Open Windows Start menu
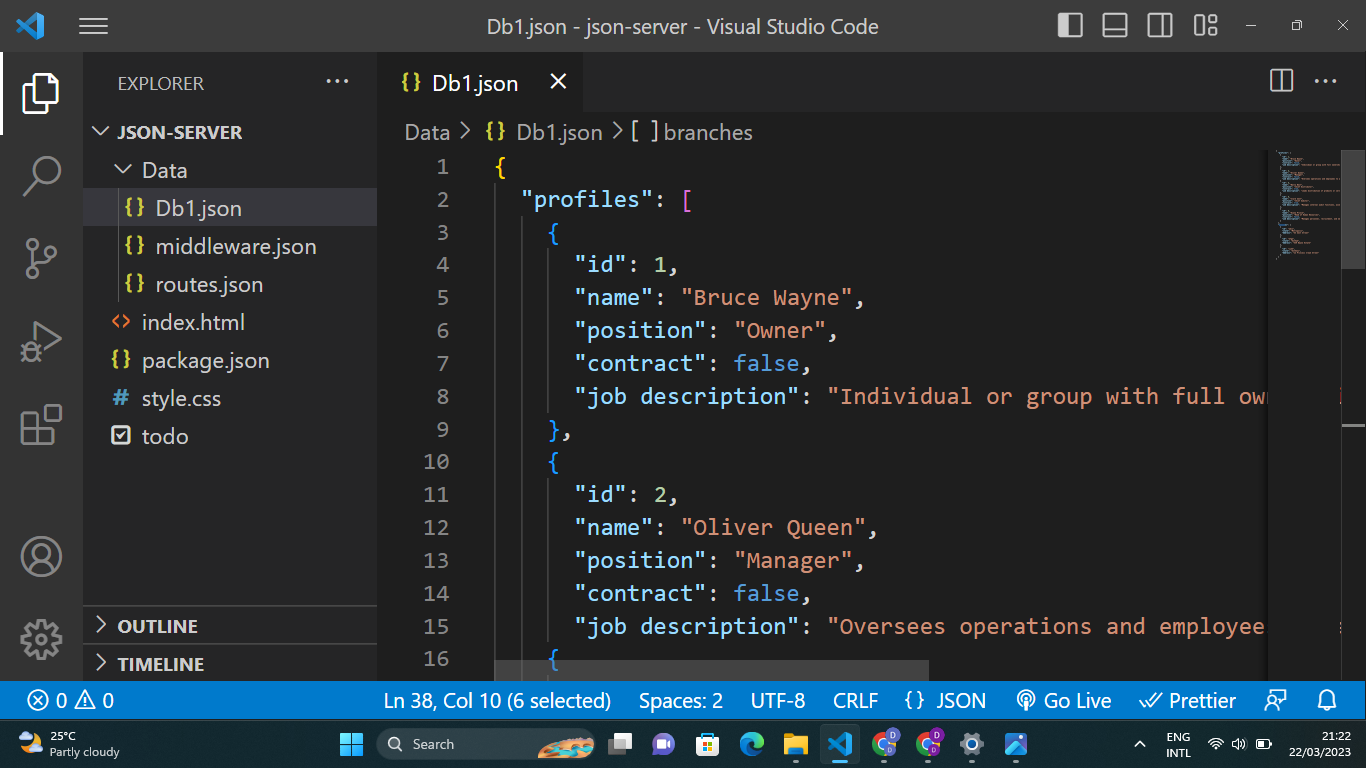The height and width of the screenshot is (768, 1366). coord(351,744)
